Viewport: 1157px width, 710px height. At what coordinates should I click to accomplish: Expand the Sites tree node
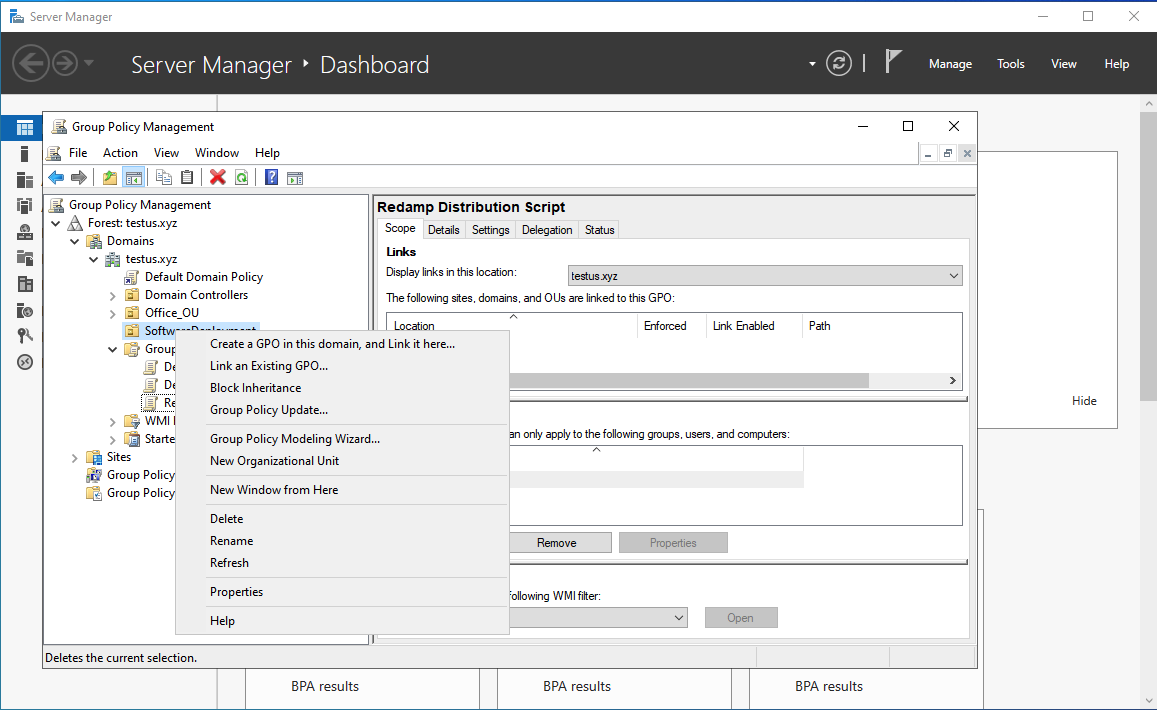pyautogui.click(x=75, y=457)
